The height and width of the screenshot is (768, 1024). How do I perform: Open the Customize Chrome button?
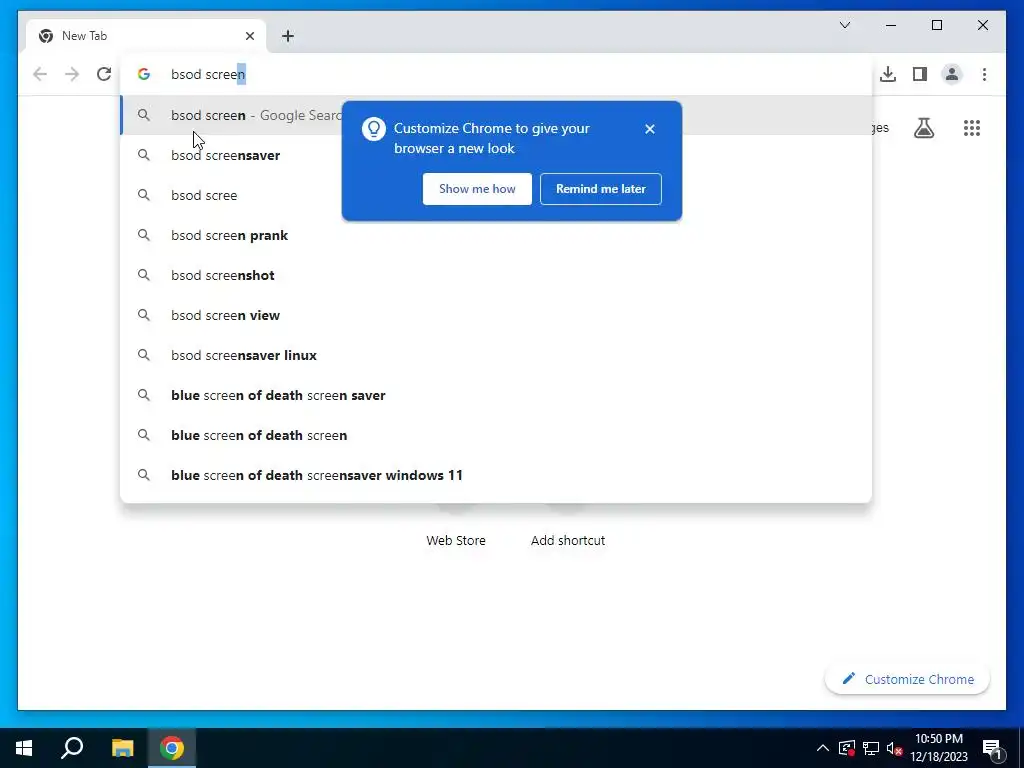pyautogui.click(x=907, y=679)
